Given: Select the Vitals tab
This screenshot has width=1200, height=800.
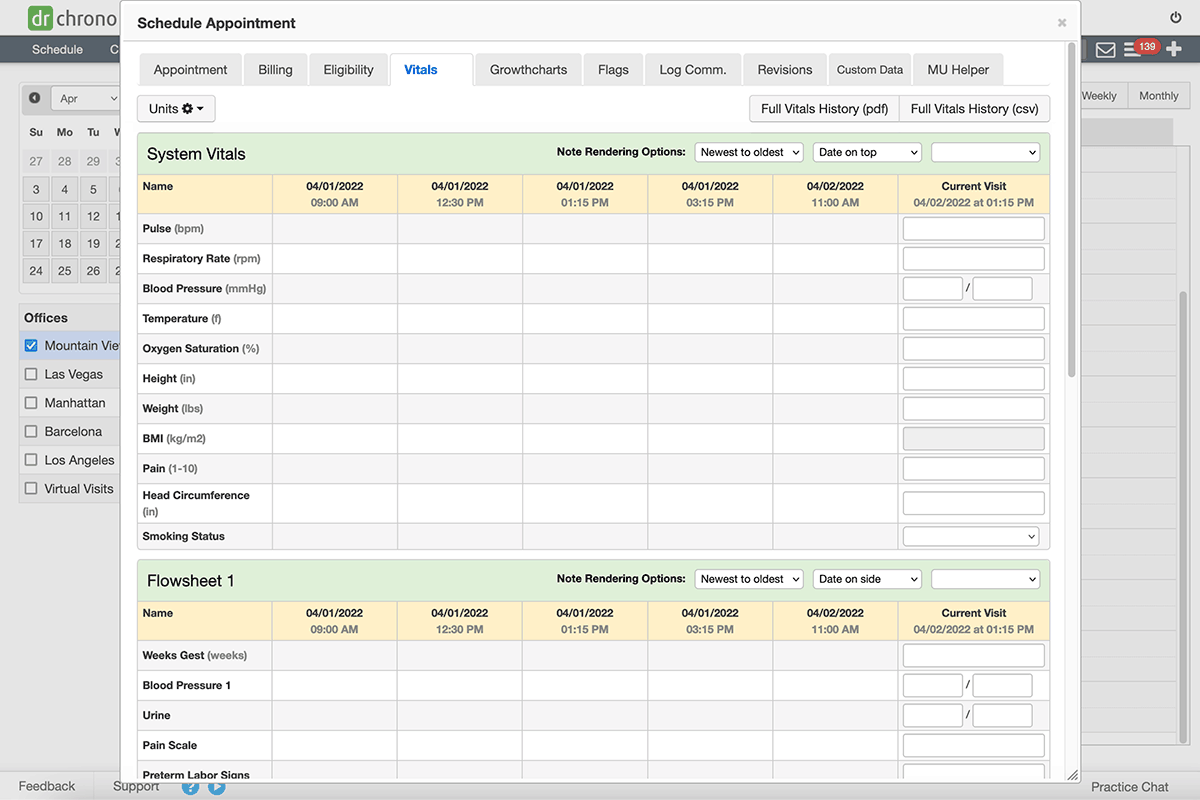Looking at the screenshot, I should click(431, 70).
